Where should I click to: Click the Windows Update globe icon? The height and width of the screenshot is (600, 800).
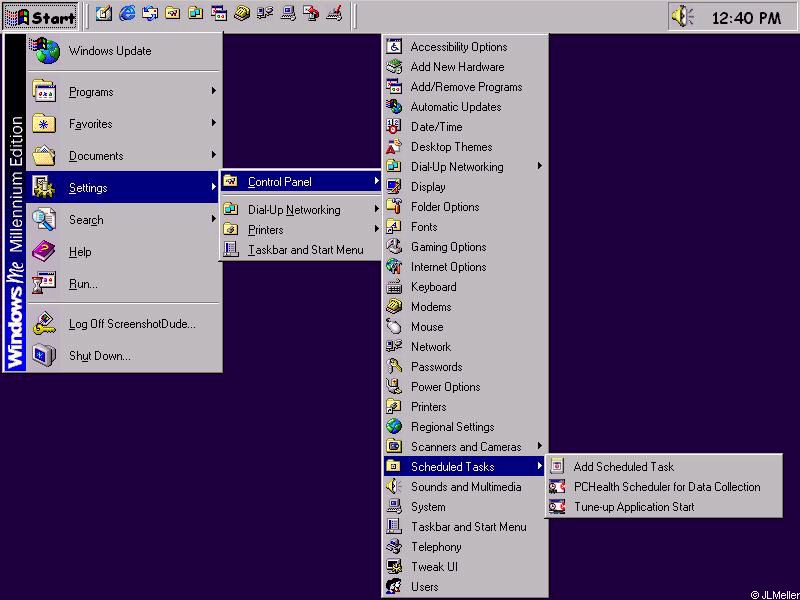click(45, 51)
